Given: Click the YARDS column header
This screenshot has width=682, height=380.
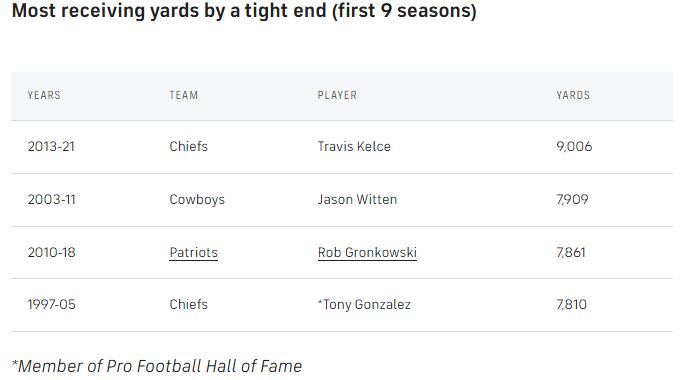Looking at the screenshot, I should point(573,95).
